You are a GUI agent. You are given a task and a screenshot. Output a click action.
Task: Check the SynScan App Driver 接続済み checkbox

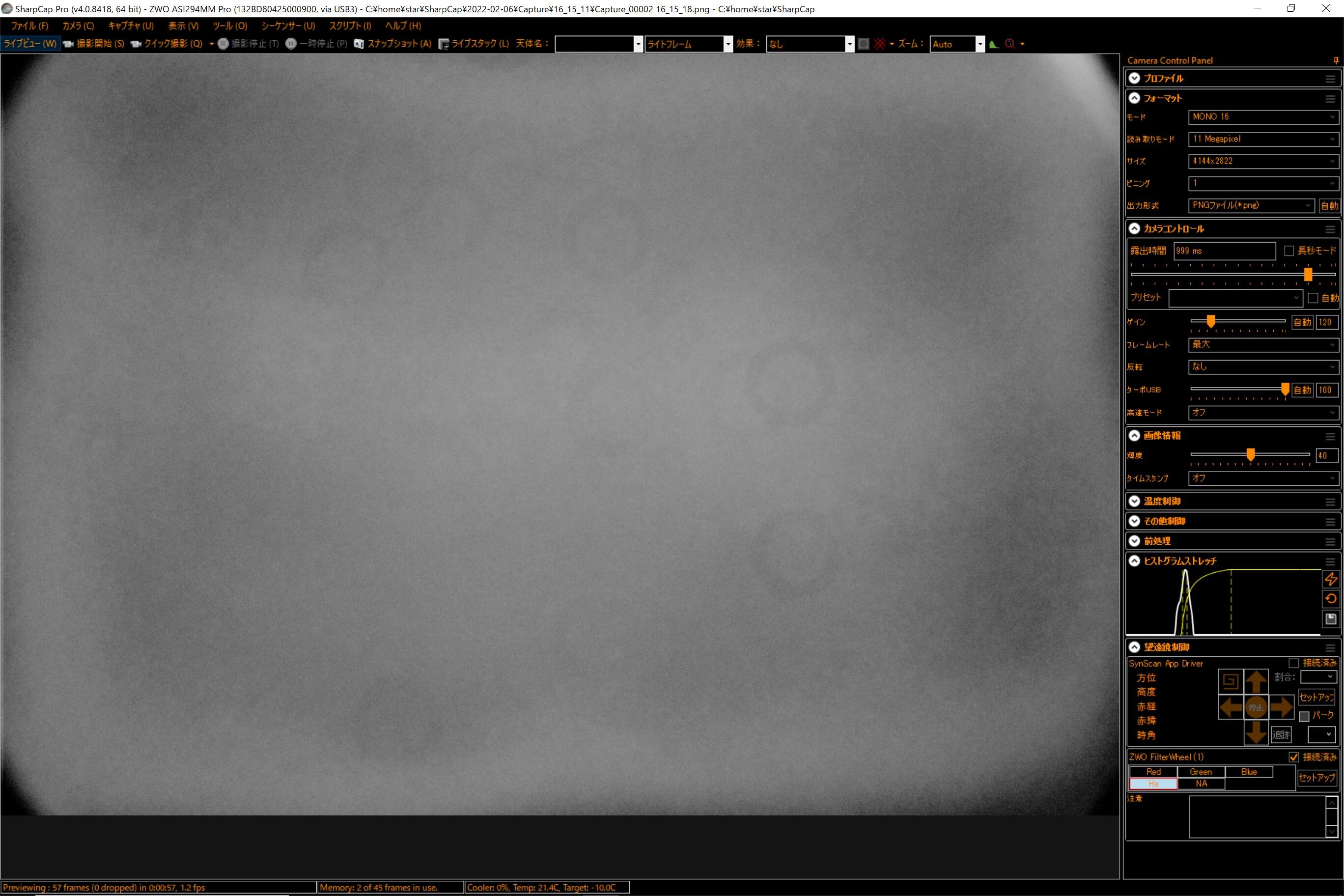point(1294,664)
